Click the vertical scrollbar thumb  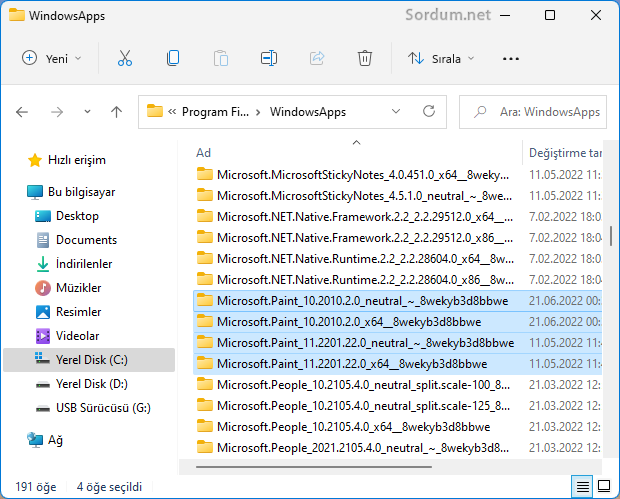[x=611, y=236]
